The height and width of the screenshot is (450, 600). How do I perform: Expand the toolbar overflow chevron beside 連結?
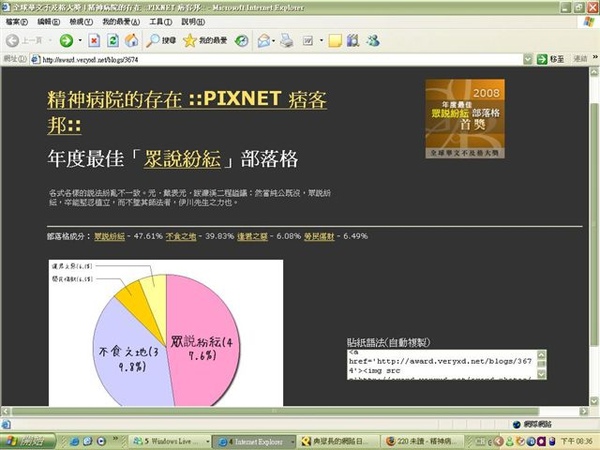click(x=595, y=57)
